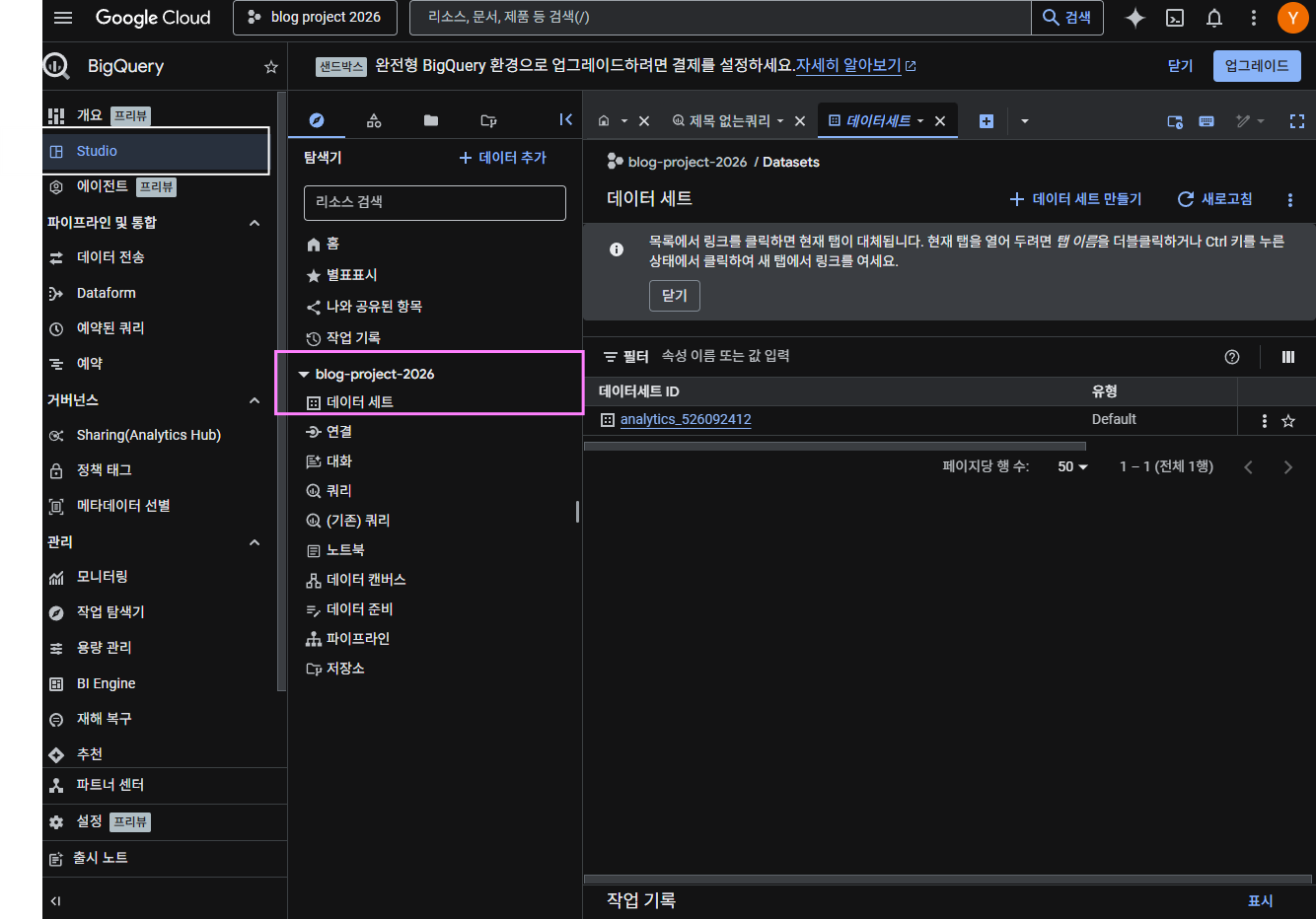Click the 새로고침 refresh button

click(1215, 199)
